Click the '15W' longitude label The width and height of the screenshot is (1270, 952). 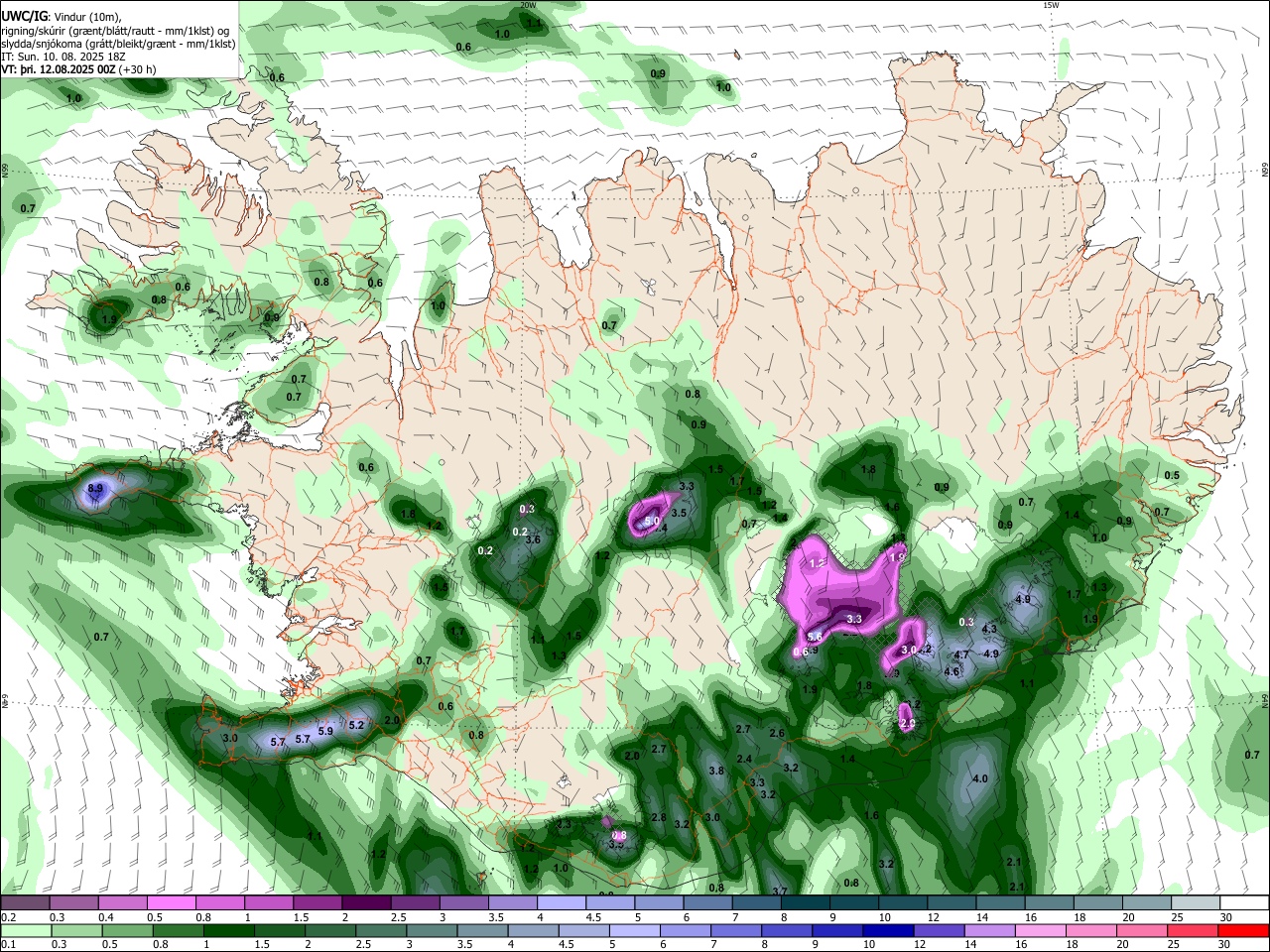point(1051,5)
